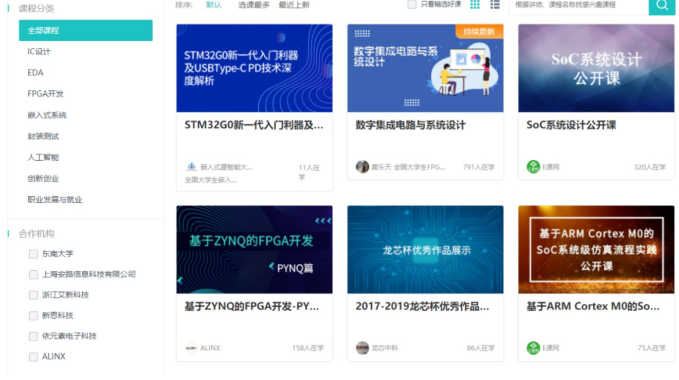Check the 依元素电子科技 filter
The height and width of the screenshot is (380, 679).
33,336
